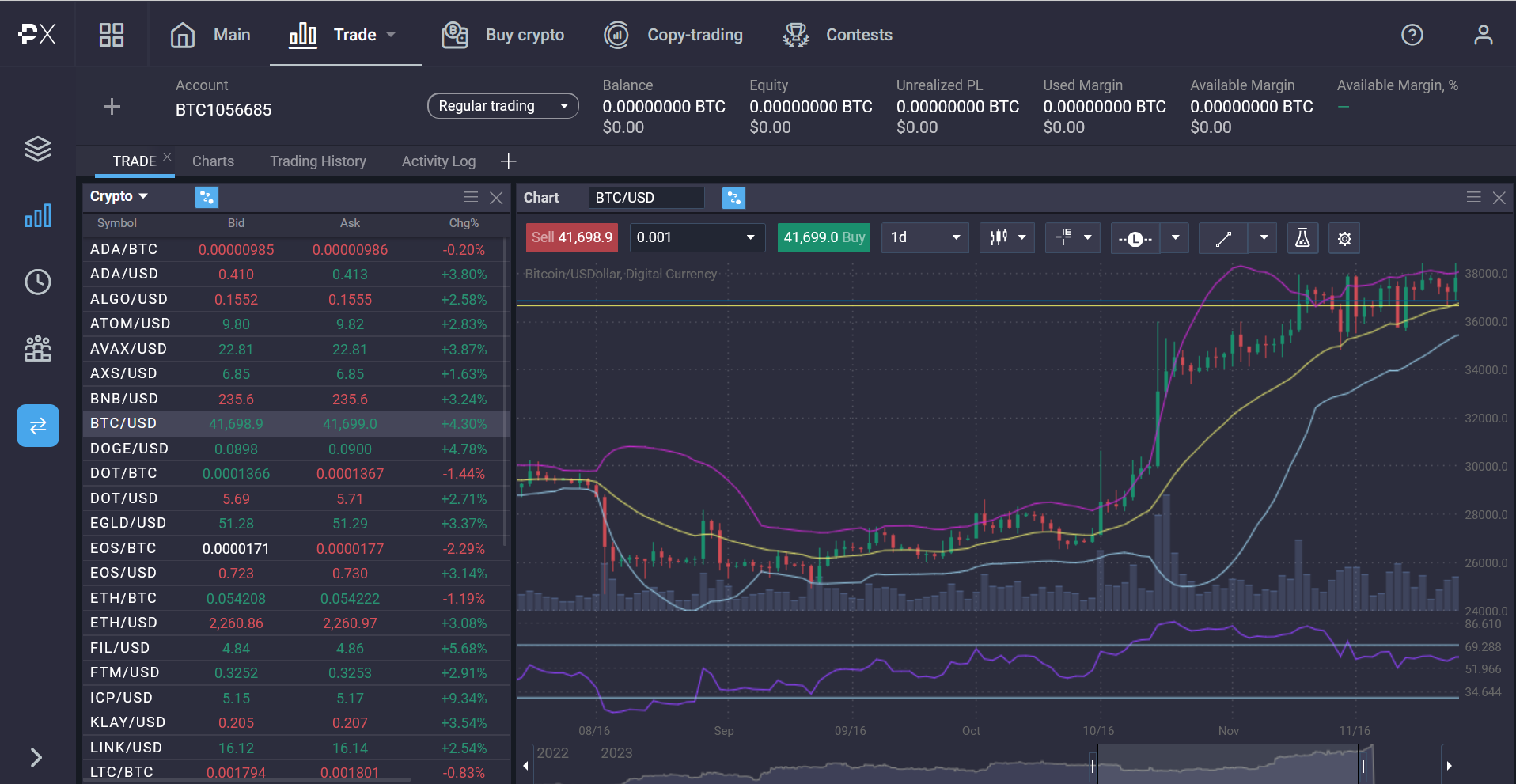Expand crosshair tool dropdown arrow

tap(1088, 237)
